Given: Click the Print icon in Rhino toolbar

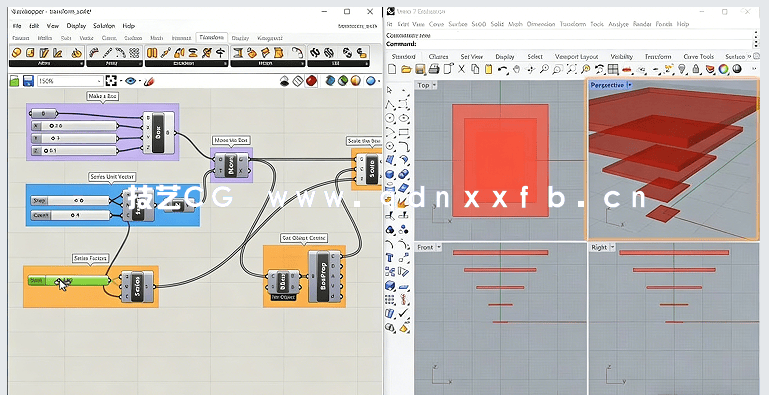Looking at the screenshot, I should pos(434,69).
